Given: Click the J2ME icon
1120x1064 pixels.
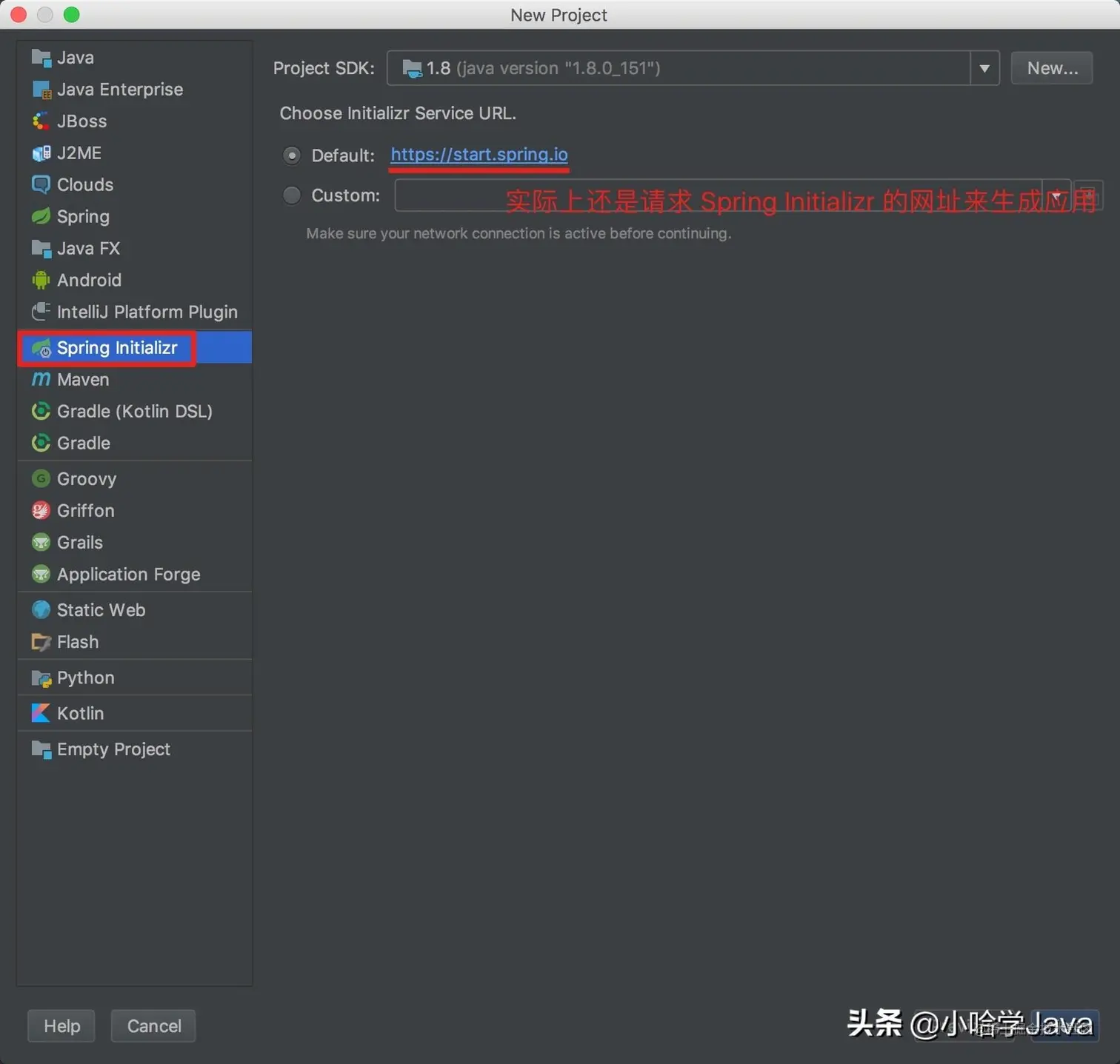Looking at the screenshot, I should (41, 153).
